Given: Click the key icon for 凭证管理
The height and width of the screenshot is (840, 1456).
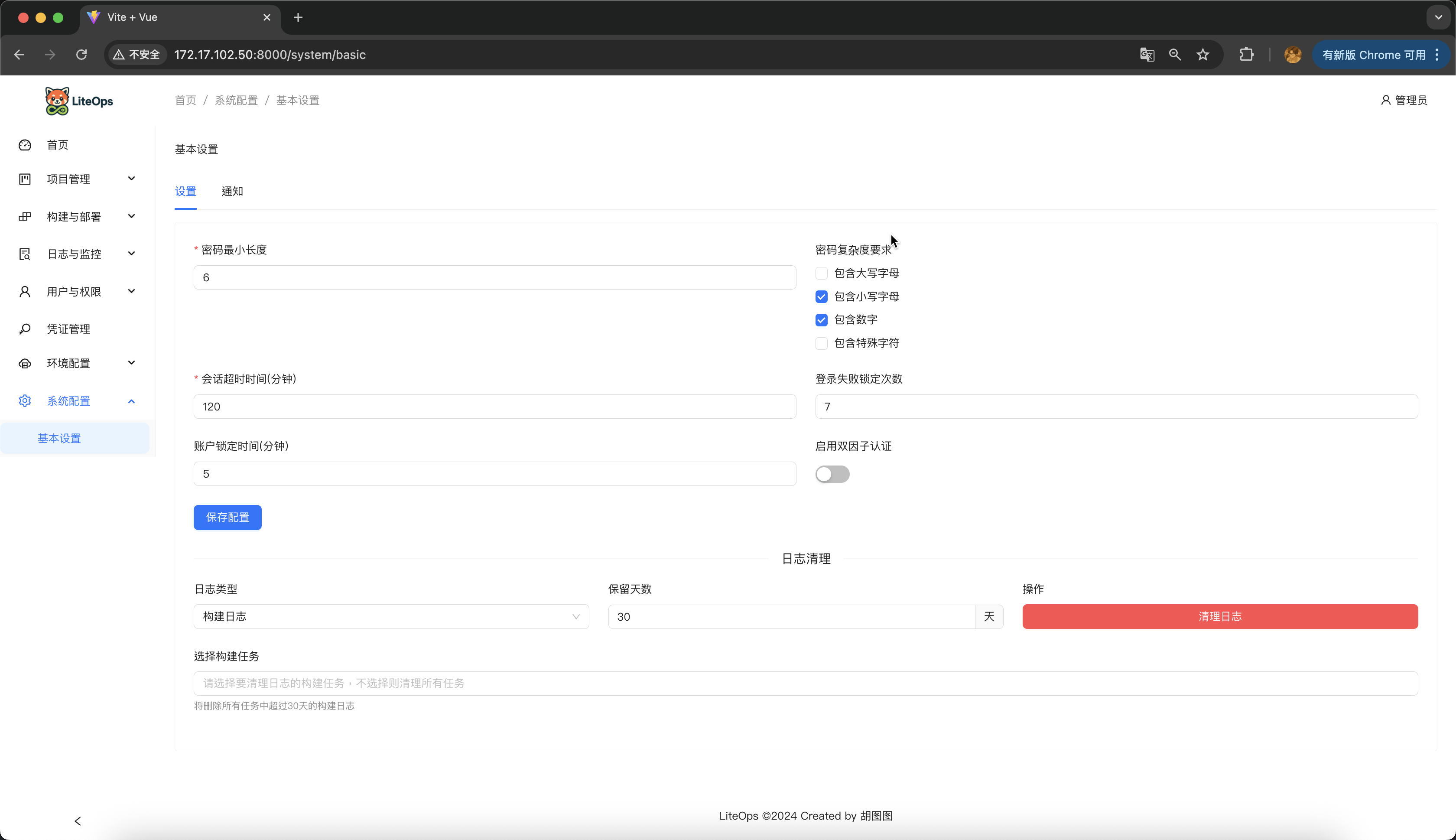Looking at the screenshot, I should [x=25, y=329].
